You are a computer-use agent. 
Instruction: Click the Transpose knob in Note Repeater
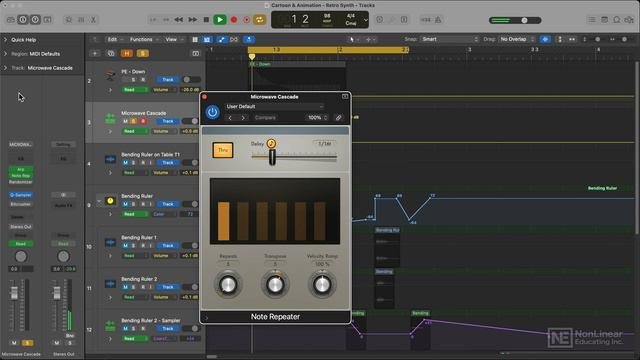click(275, 284)
